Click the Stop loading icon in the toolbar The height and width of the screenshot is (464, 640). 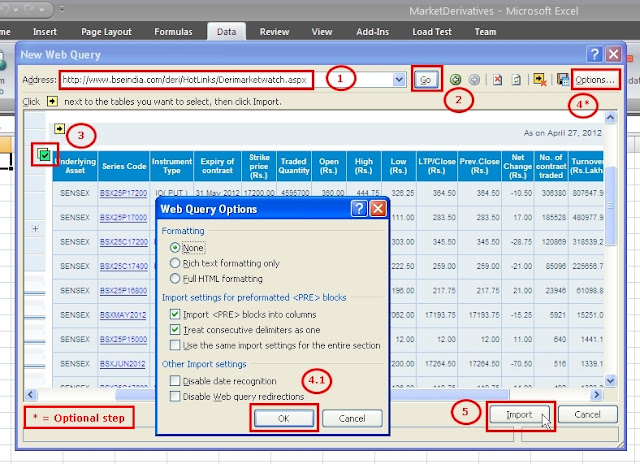tap(497, 80)
